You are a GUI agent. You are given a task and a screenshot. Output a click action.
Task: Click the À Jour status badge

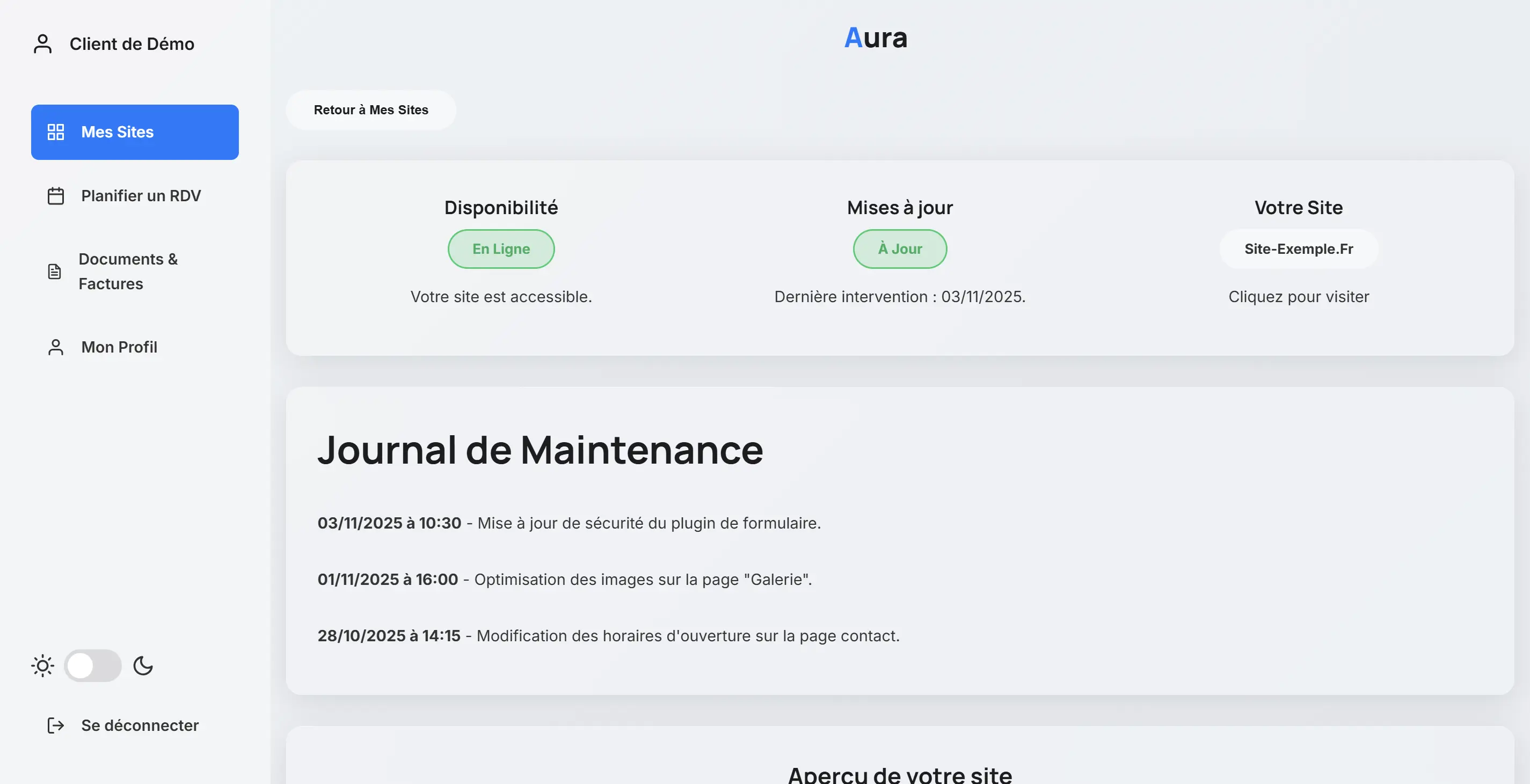(x=899, y=248)
